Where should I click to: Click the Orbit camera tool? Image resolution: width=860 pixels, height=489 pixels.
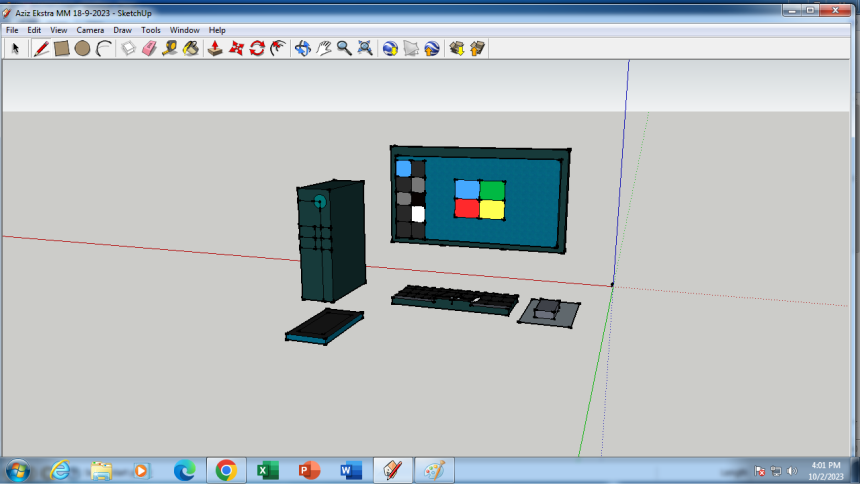303,48
